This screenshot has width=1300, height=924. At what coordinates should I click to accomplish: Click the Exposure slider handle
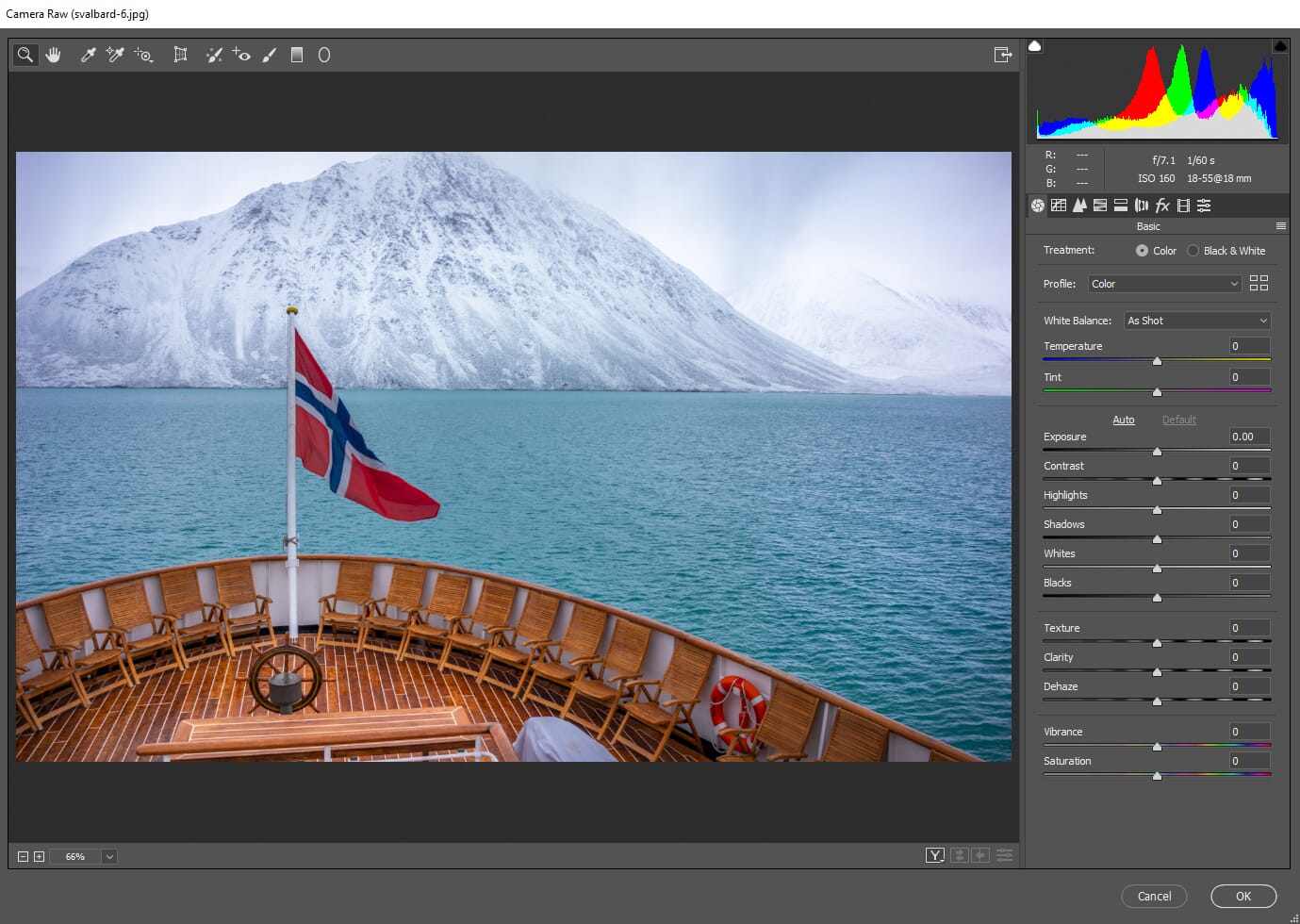point(1157,452)
